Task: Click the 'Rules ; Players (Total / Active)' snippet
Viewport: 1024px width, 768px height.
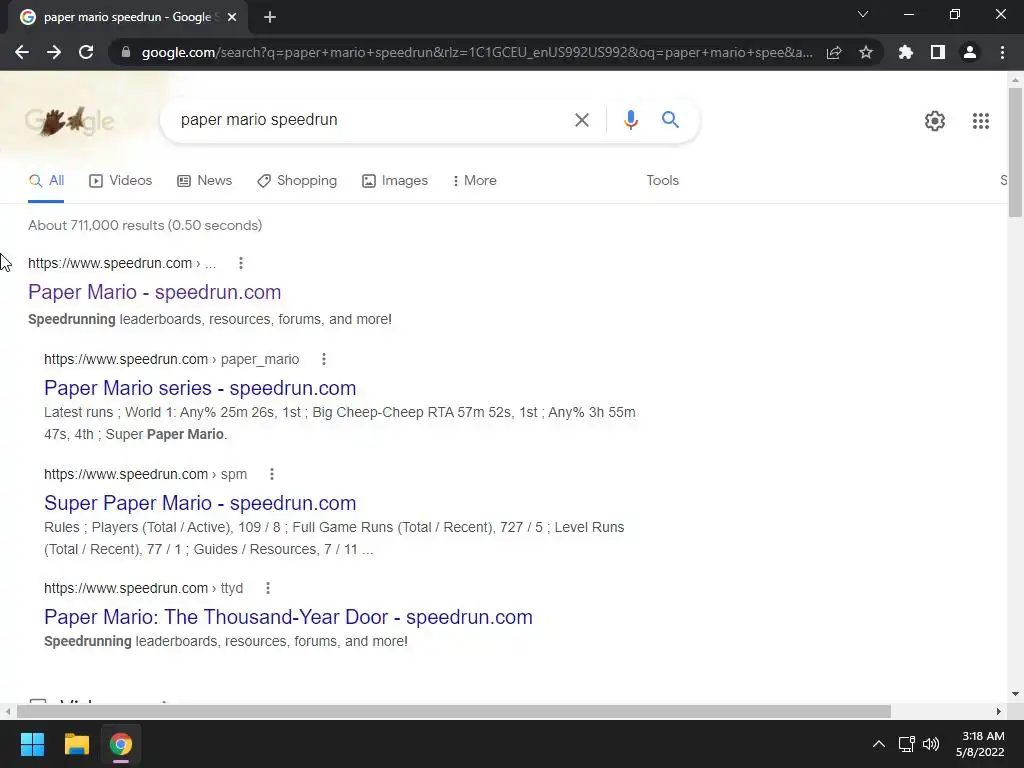Action: [334, 538]
